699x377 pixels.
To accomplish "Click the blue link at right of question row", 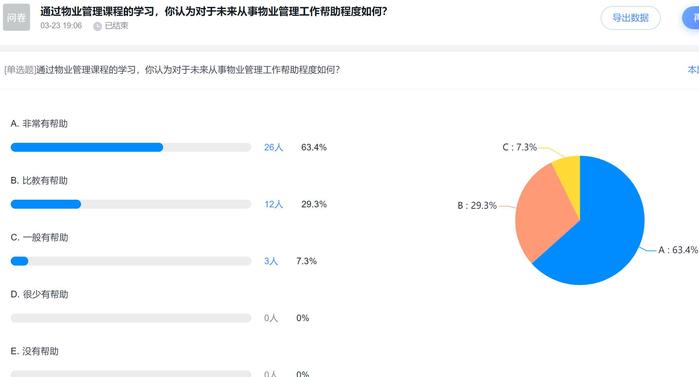I will click(x=693, y=70).
